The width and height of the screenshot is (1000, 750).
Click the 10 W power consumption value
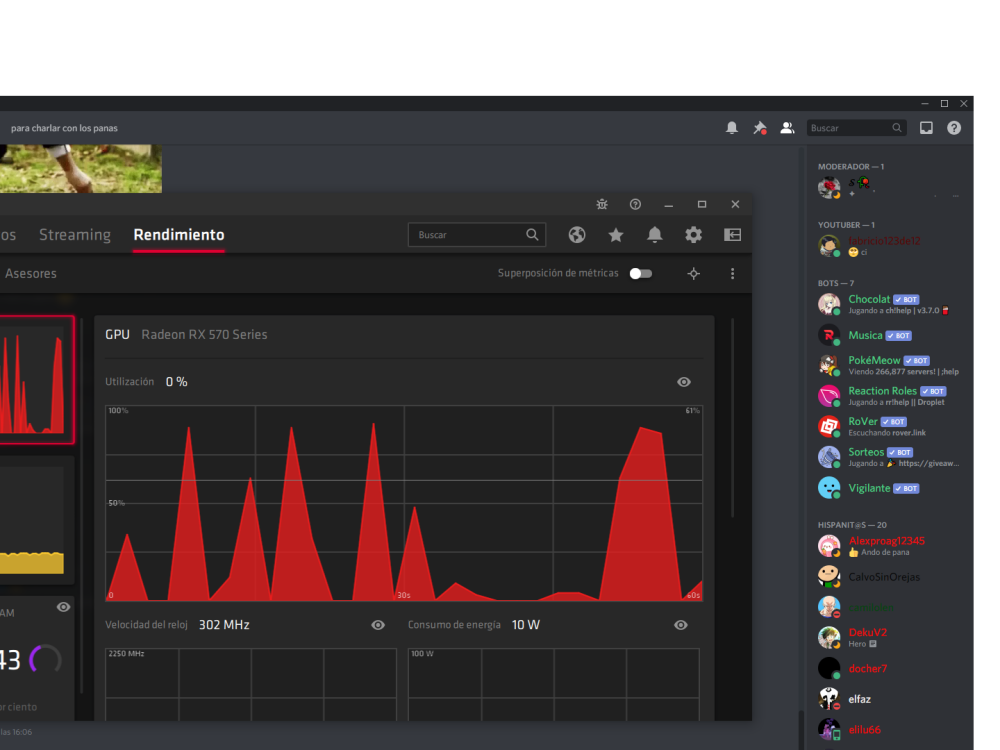tap(526, 625)
